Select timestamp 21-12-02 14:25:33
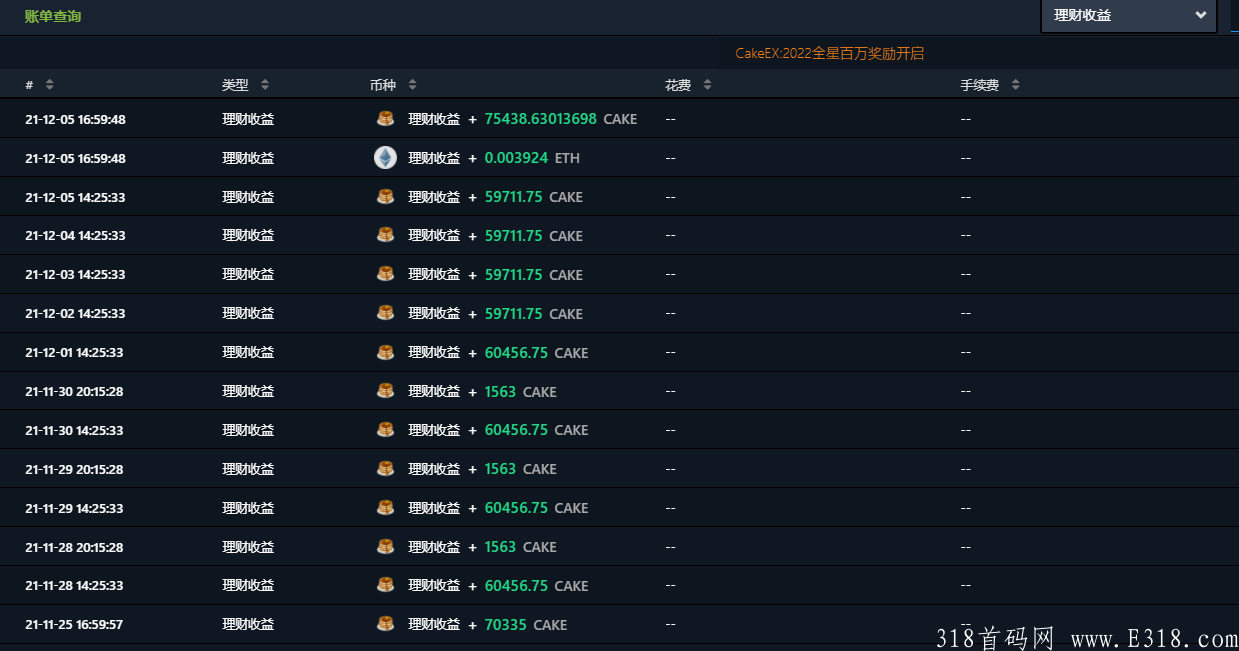 coord(75,314)
